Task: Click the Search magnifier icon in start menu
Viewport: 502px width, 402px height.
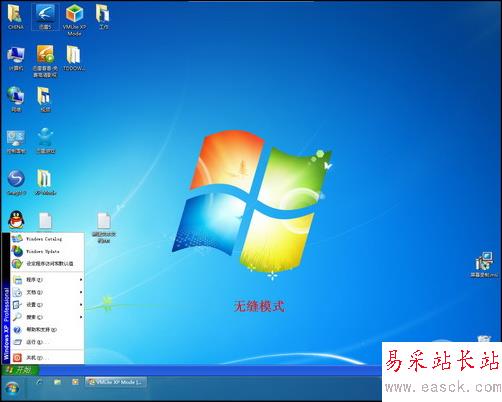Action: point(17,317)
